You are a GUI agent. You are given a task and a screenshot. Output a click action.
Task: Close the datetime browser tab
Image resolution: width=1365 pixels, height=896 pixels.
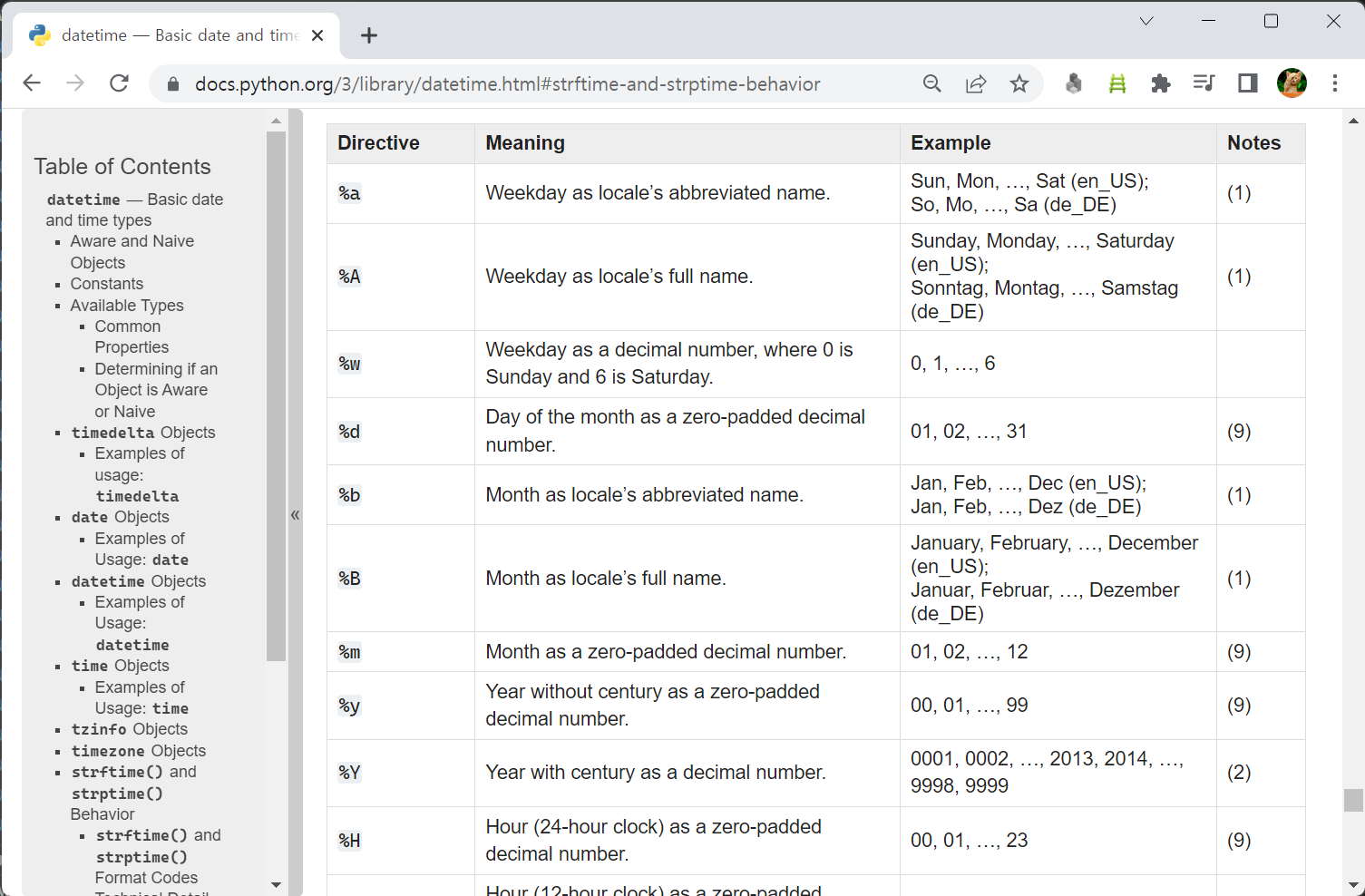[x=317, y=35]
